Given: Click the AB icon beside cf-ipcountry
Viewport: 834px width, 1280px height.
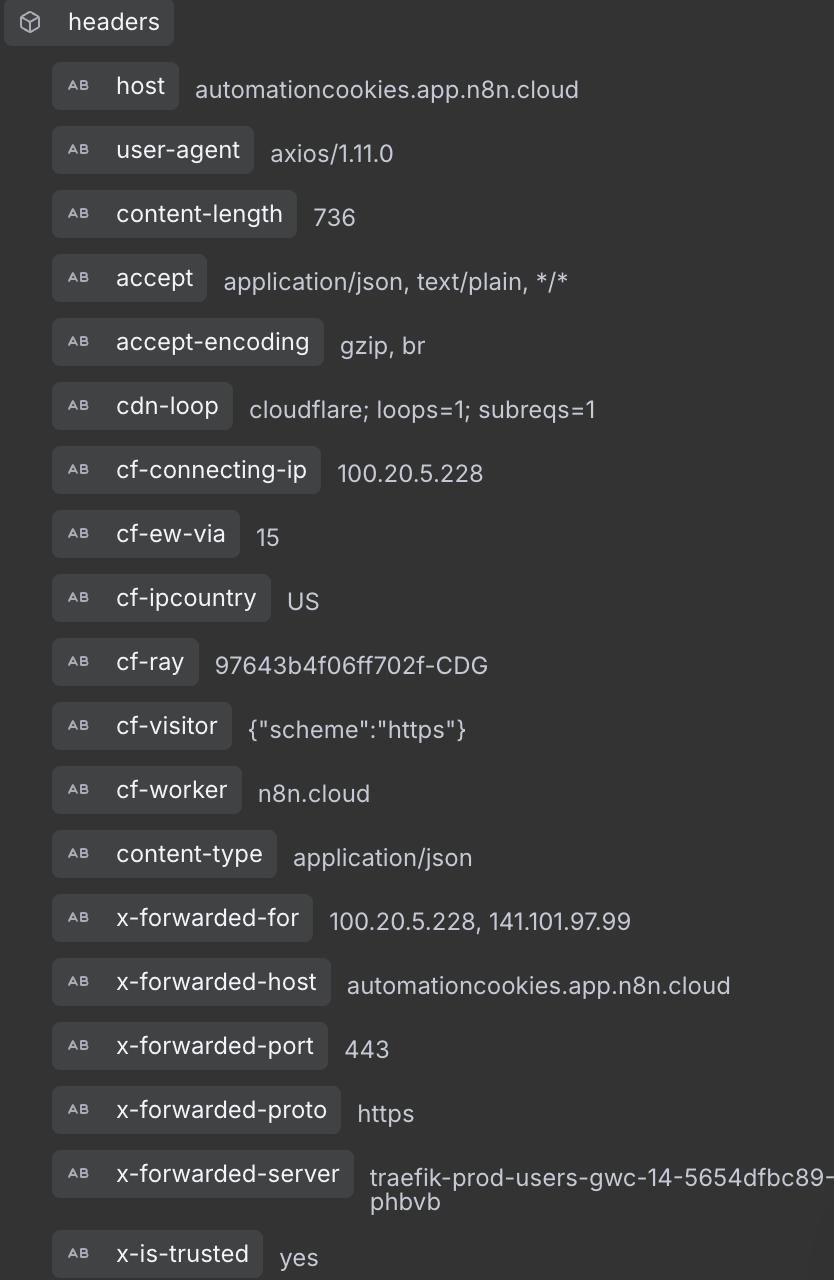Looking at the screenshot, I should (x=79, y=598).
